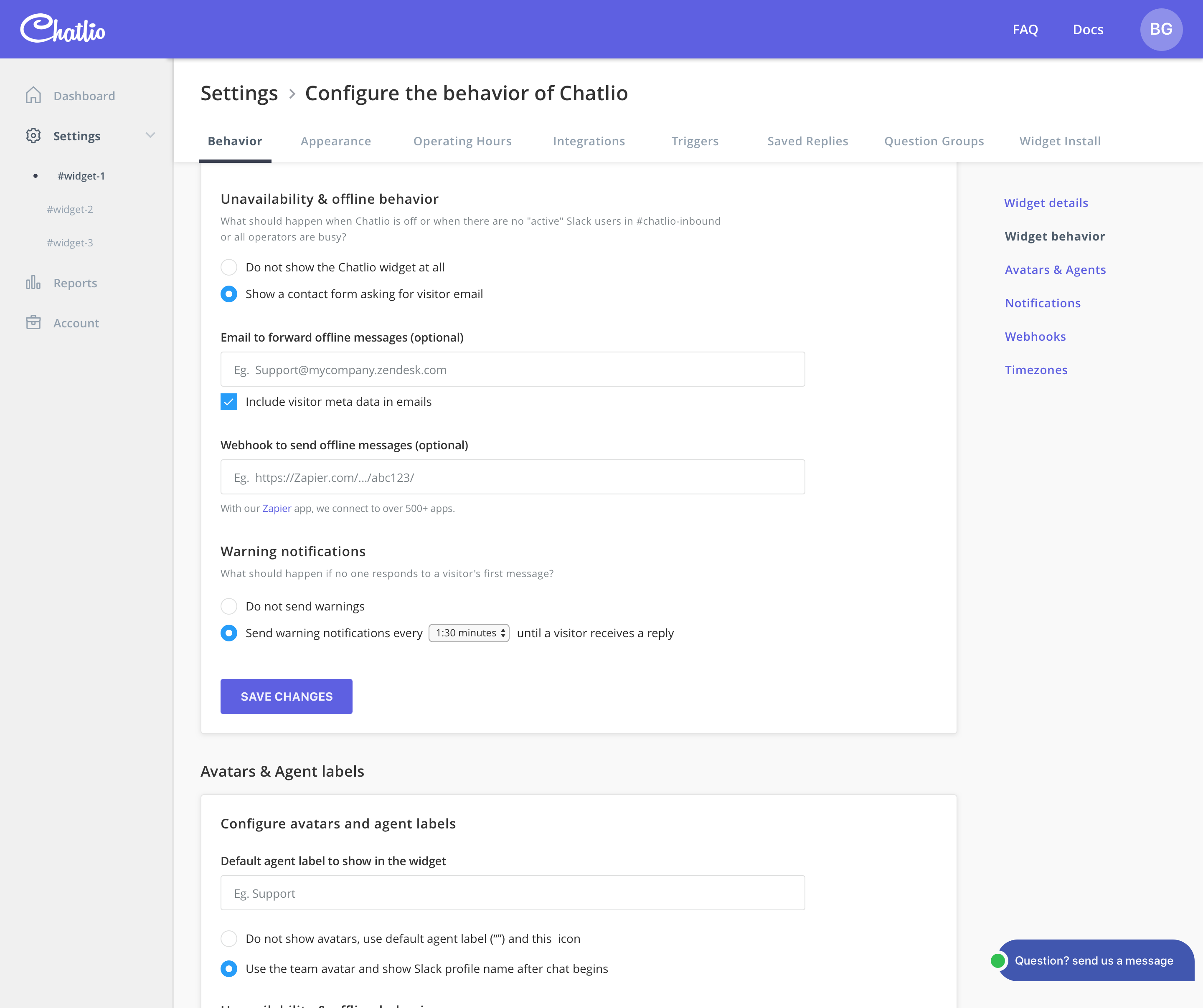Switch to the Appearance tab
Viewport: 1203px width, 1008px height.
[x=336, y=141]
